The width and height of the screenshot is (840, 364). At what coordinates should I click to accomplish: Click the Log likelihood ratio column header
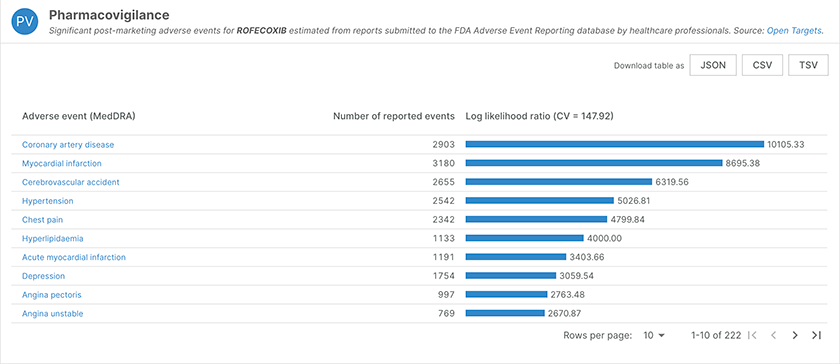[x=539, y=116]
